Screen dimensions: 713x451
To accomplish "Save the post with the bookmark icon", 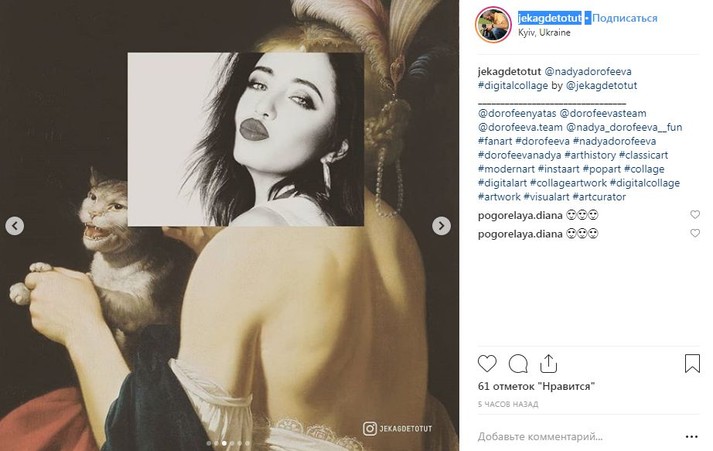I will 691,363.
